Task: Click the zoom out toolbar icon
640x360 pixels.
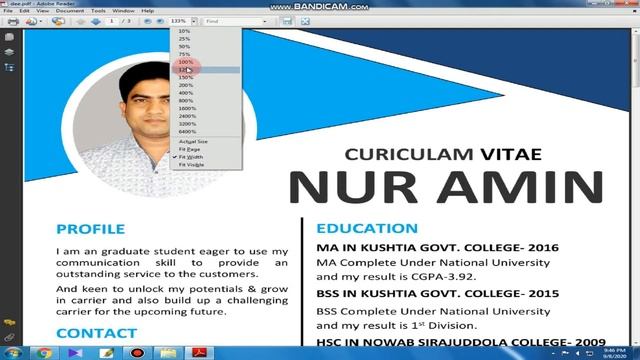Action: pyautogui.click(x=147, y=21)
